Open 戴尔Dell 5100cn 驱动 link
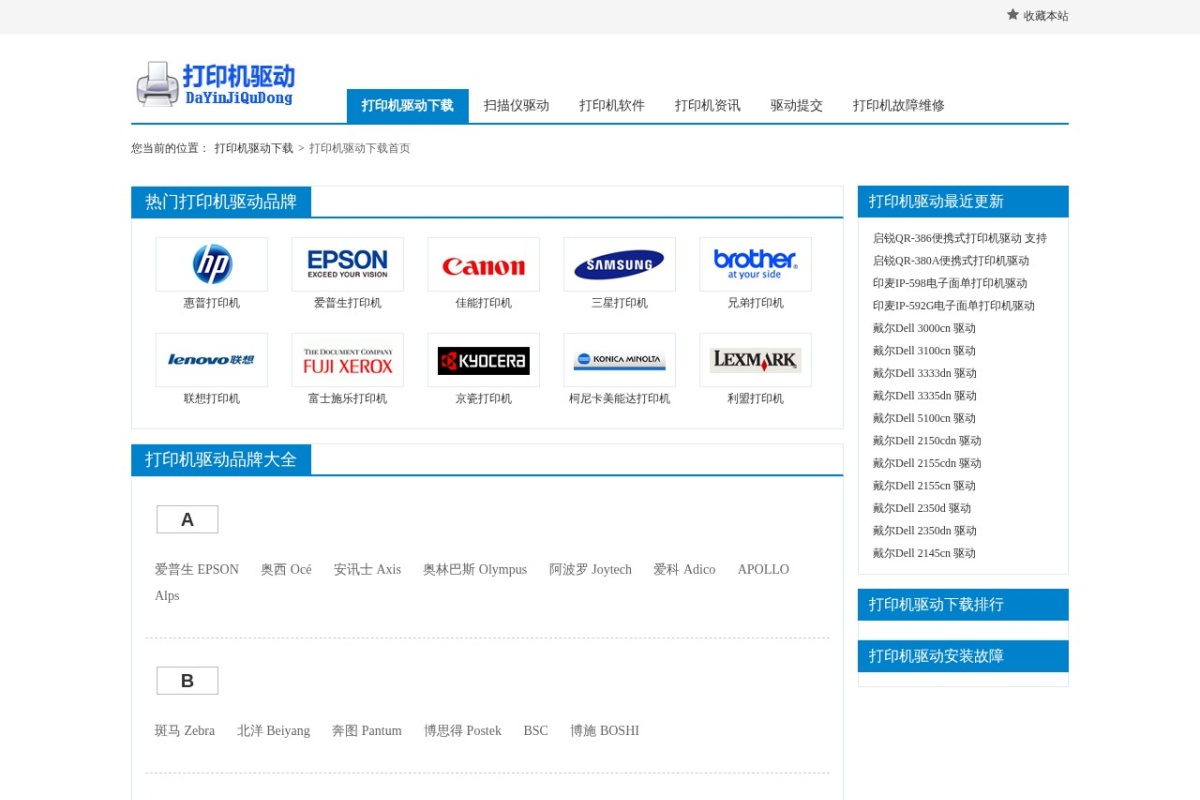The height and width of the screenshot is (800, 1200). 924,418
